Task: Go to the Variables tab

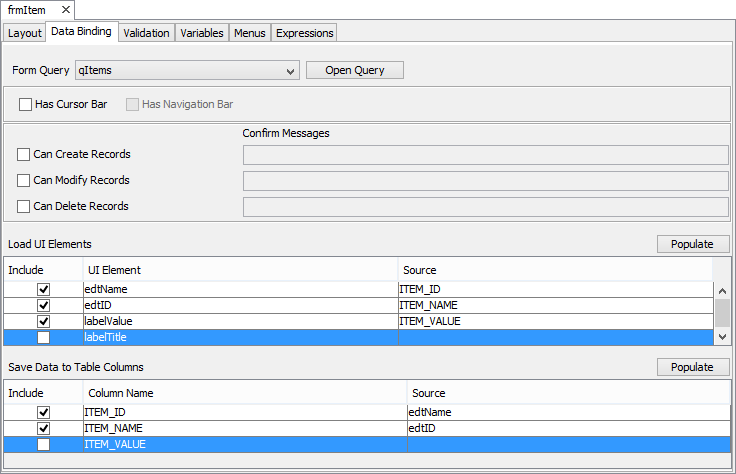Action: coord(201,33)
